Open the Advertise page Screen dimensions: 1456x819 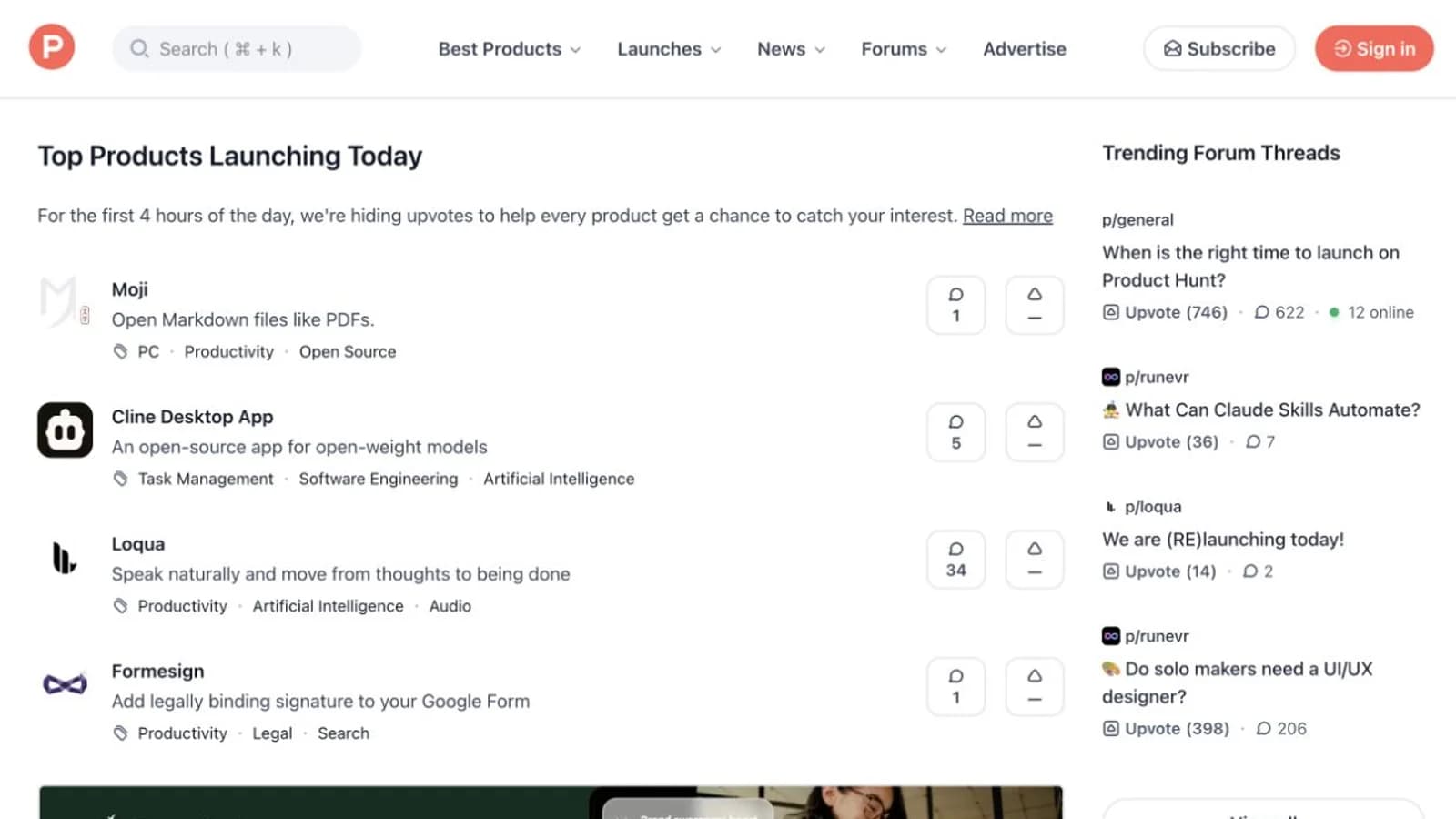[x=1025, y=49]
